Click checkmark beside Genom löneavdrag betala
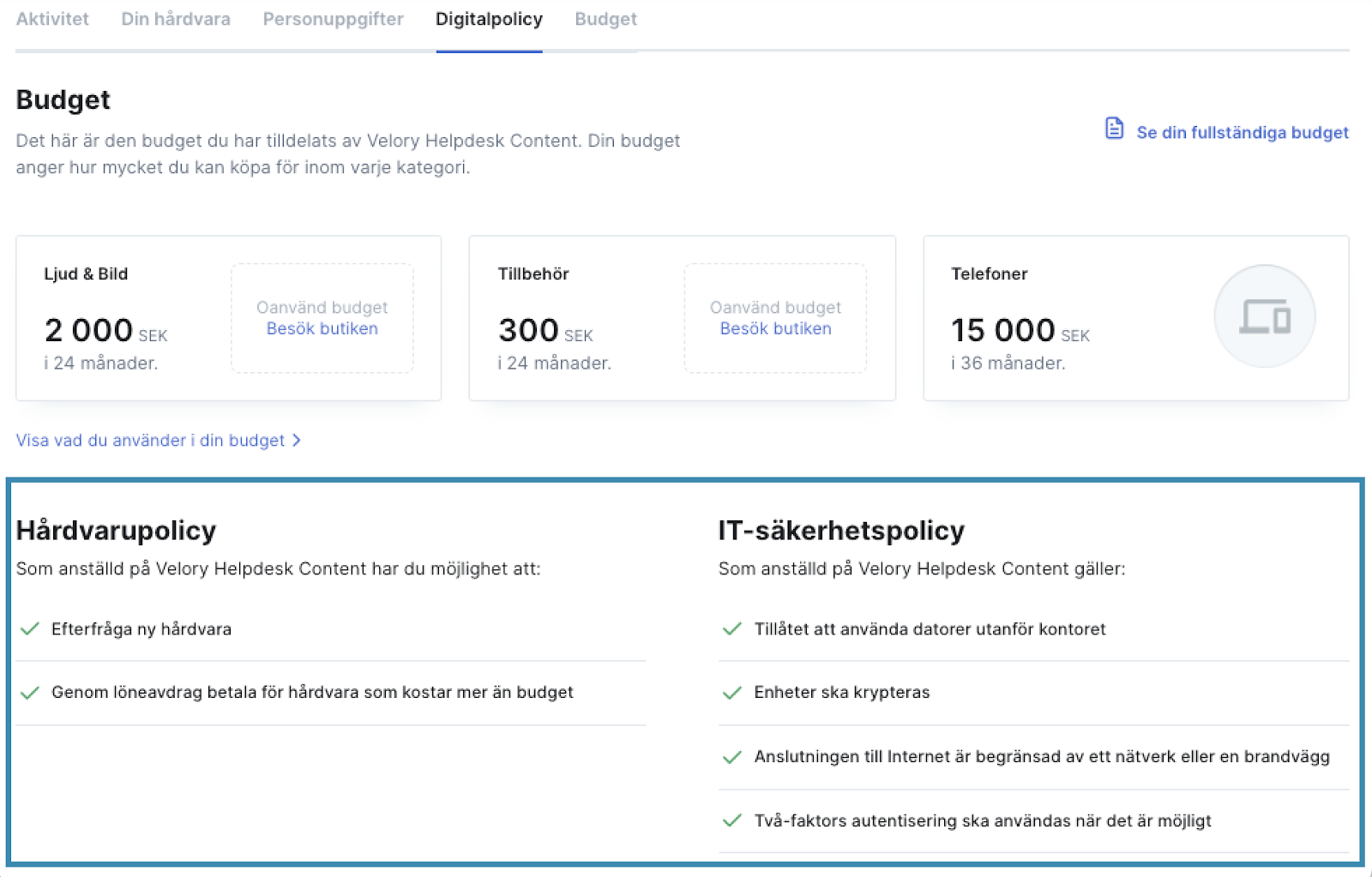This screenshot has height=877, width=1372. coord(30,693)
